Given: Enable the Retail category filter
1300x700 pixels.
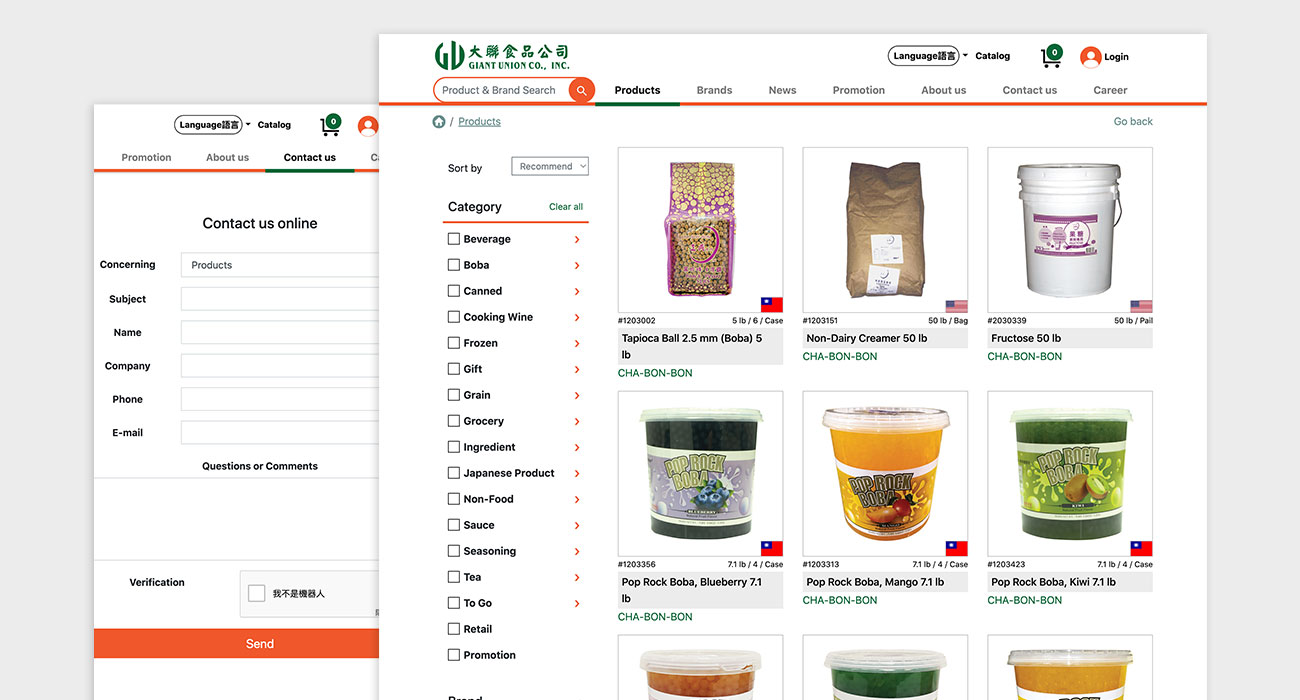Looking at the screenshot, I should [x=454, y=629].
